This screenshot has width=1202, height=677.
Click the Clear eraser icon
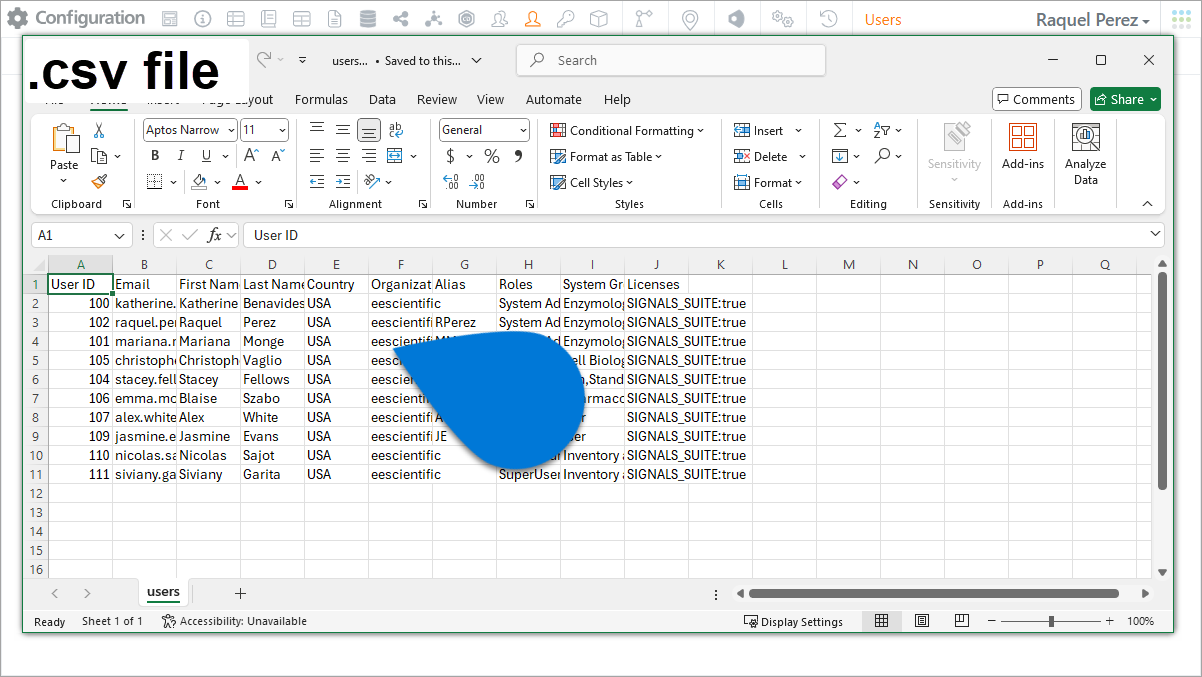point(839,182)
